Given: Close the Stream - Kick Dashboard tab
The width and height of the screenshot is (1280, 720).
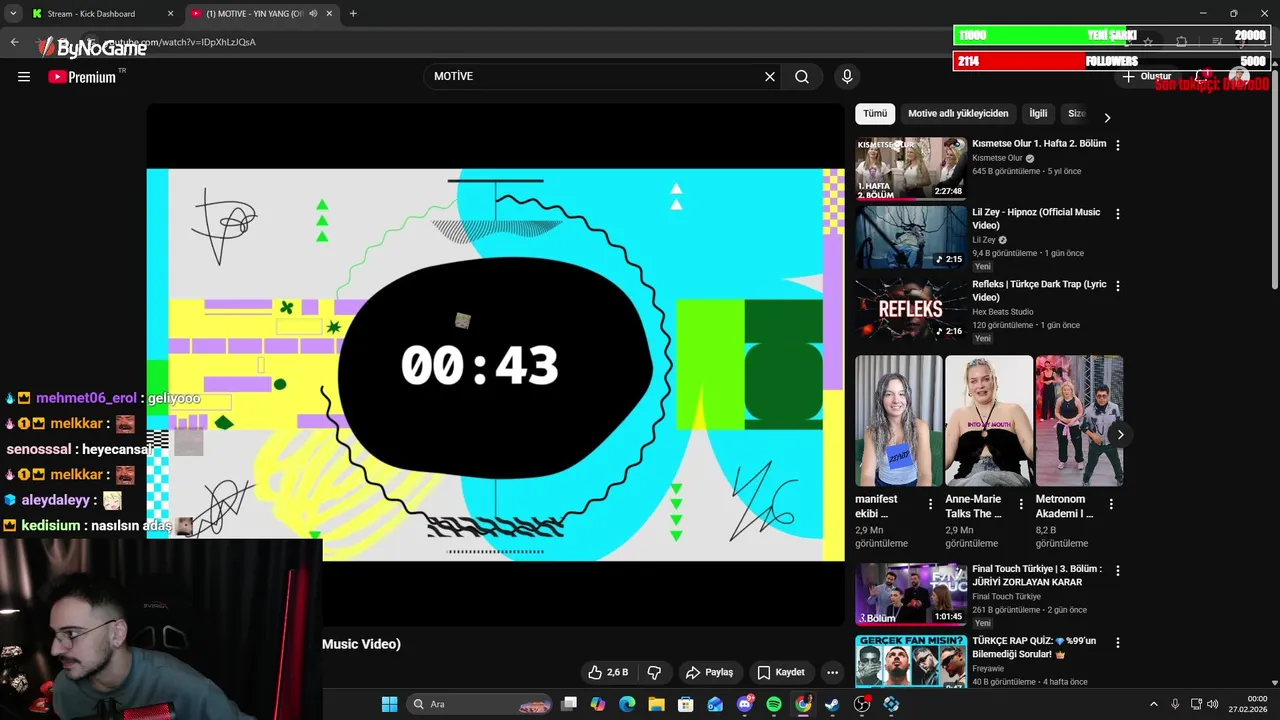Looking at the screenshot, I should (x=170, y=14).
